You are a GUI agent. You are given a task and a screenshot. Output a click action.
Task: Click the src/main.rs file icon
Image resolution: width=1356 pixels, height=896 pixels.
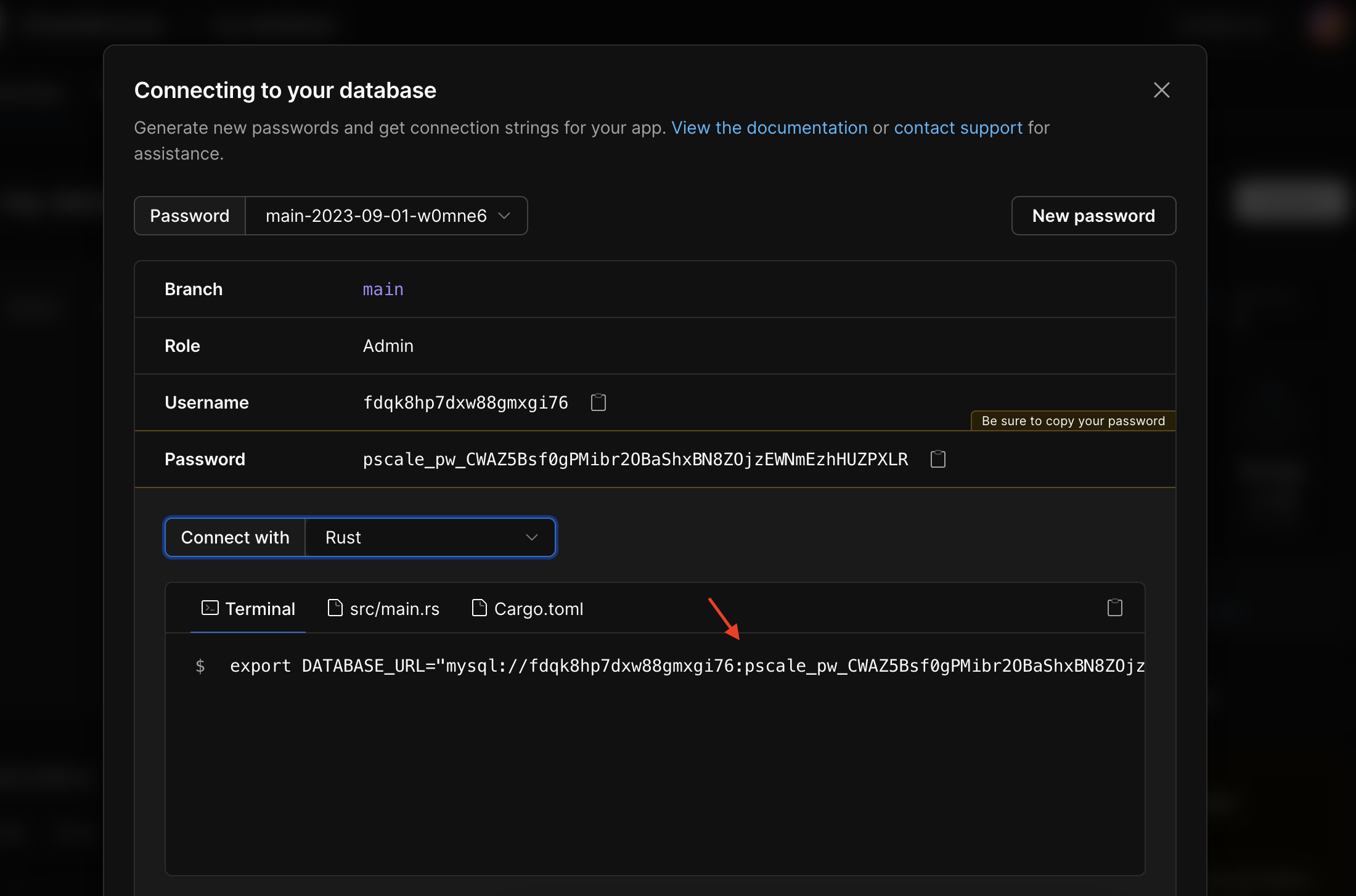click(335, 608)
